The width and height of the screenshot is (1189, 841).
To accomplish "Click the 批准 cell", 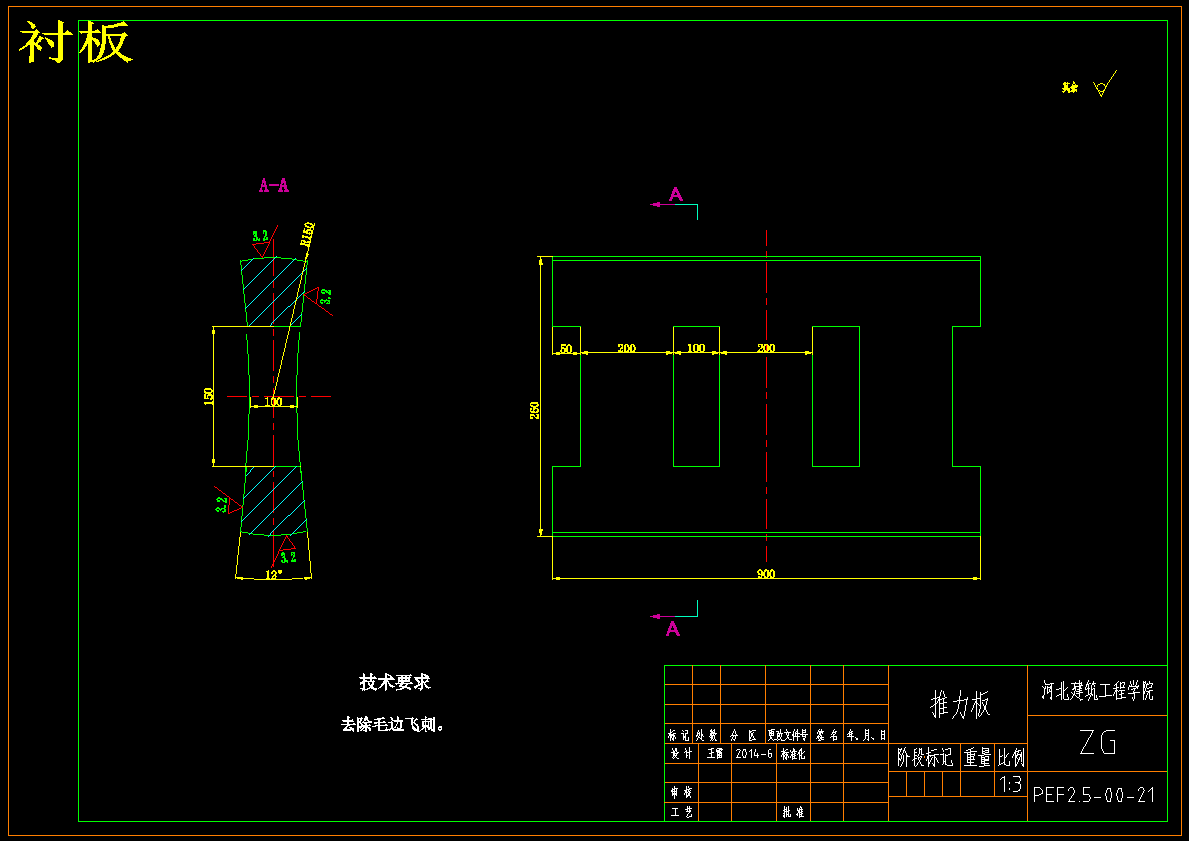I will click(793, 812).
